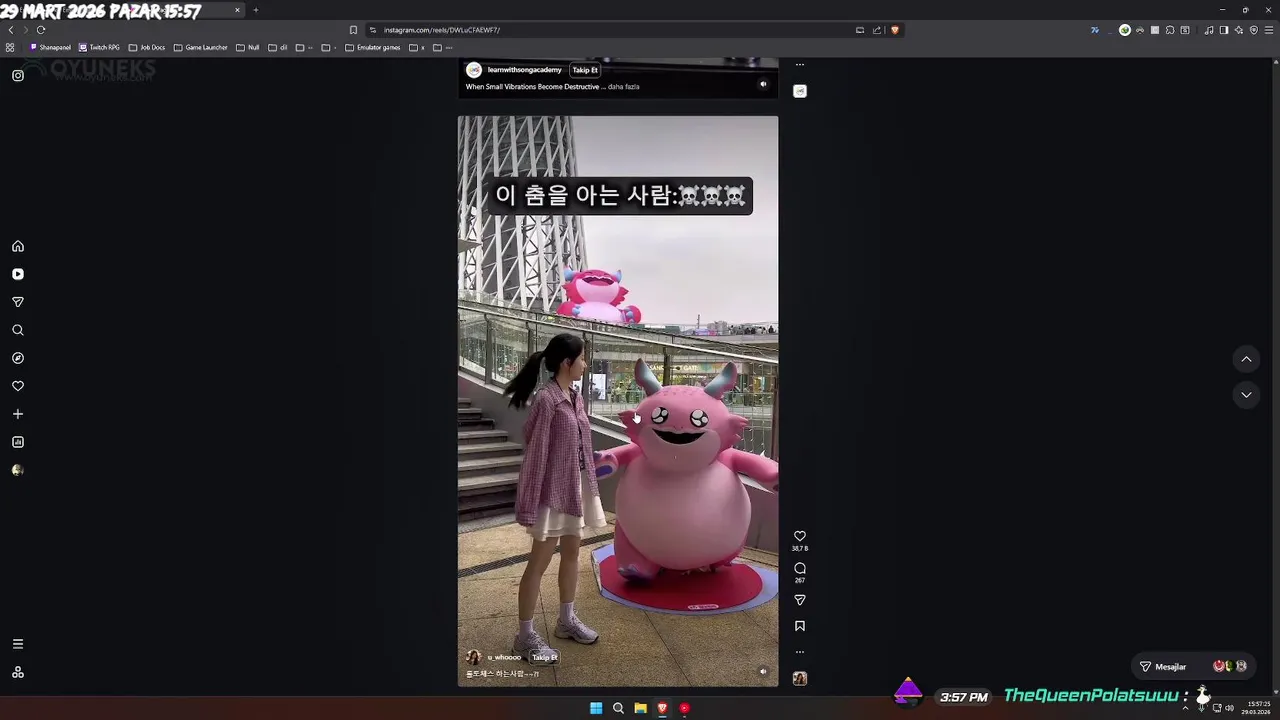The height and width of the screenshot is (720, 1280).
Task: Open Instagram home from the logo icon
Action: (18, 76)
